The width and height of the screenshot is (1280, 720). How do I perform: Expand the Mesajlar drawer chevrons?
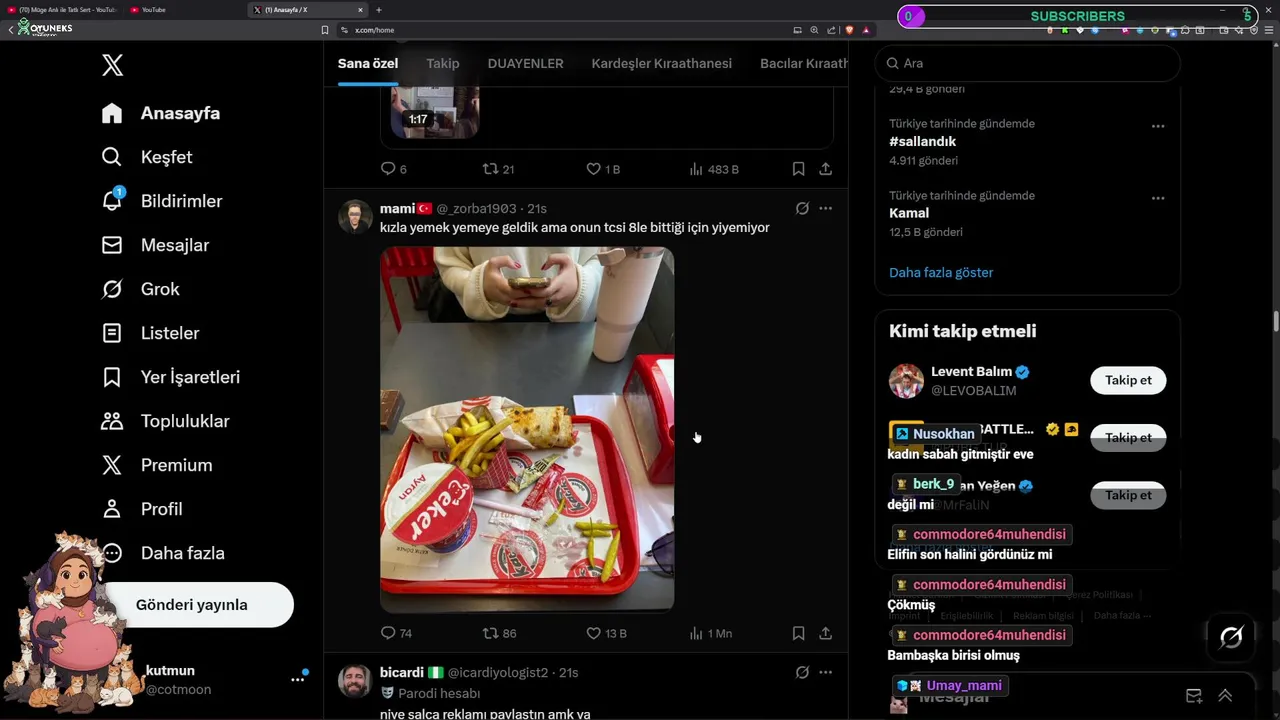pyautogui.click(x=1225, y=696)
